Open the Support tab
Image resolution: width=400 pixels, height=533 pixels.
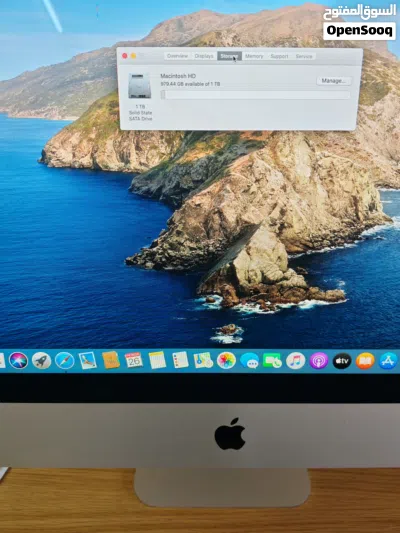click(279, 56)
